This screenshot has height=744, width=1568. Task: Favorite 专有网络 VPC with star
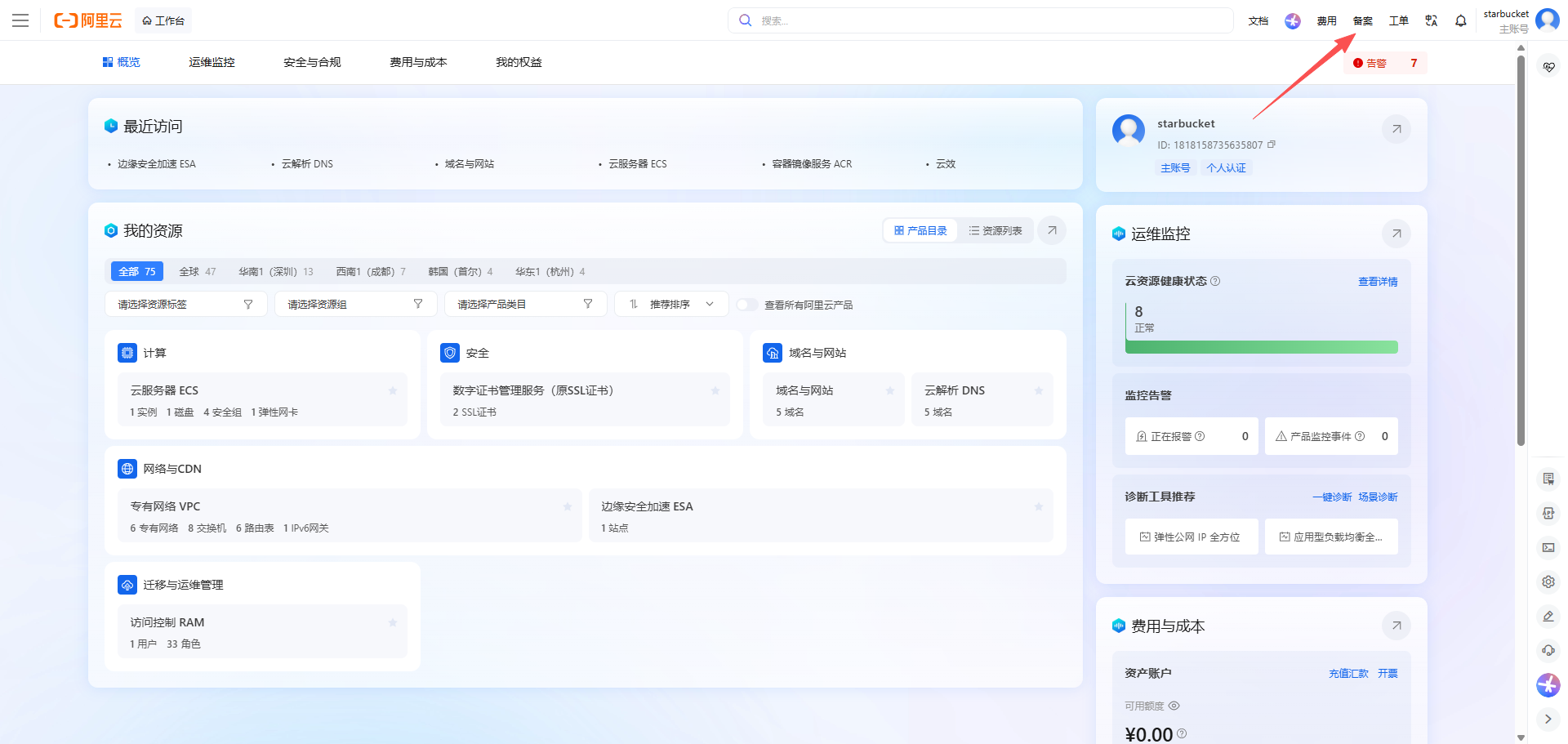(x=568, y=506)
